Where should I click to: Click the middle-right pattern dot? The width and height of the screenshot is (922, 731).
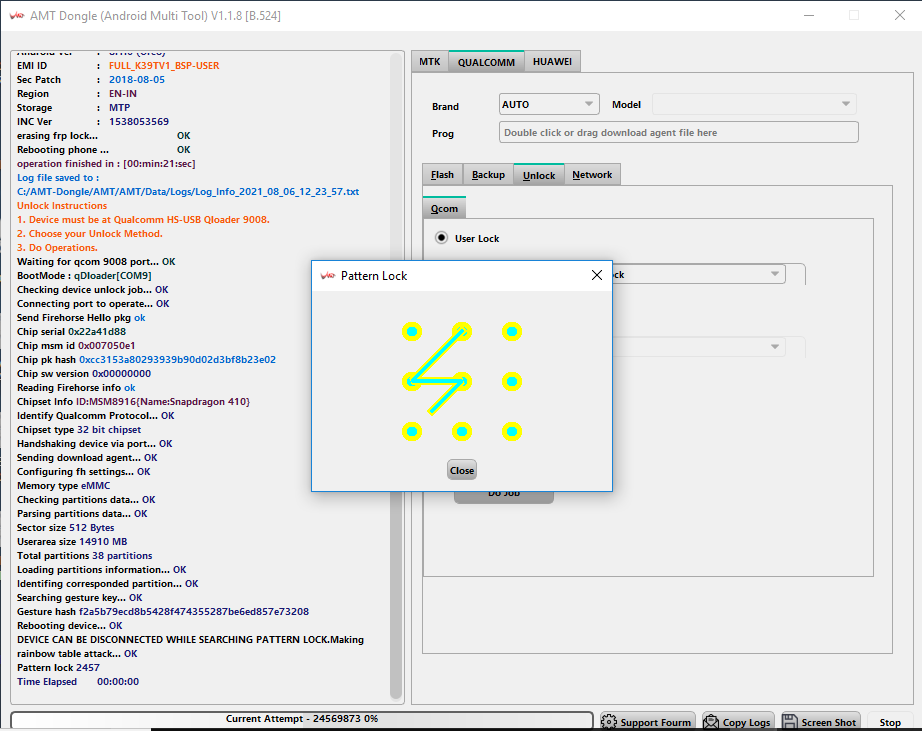pos(512,382)
